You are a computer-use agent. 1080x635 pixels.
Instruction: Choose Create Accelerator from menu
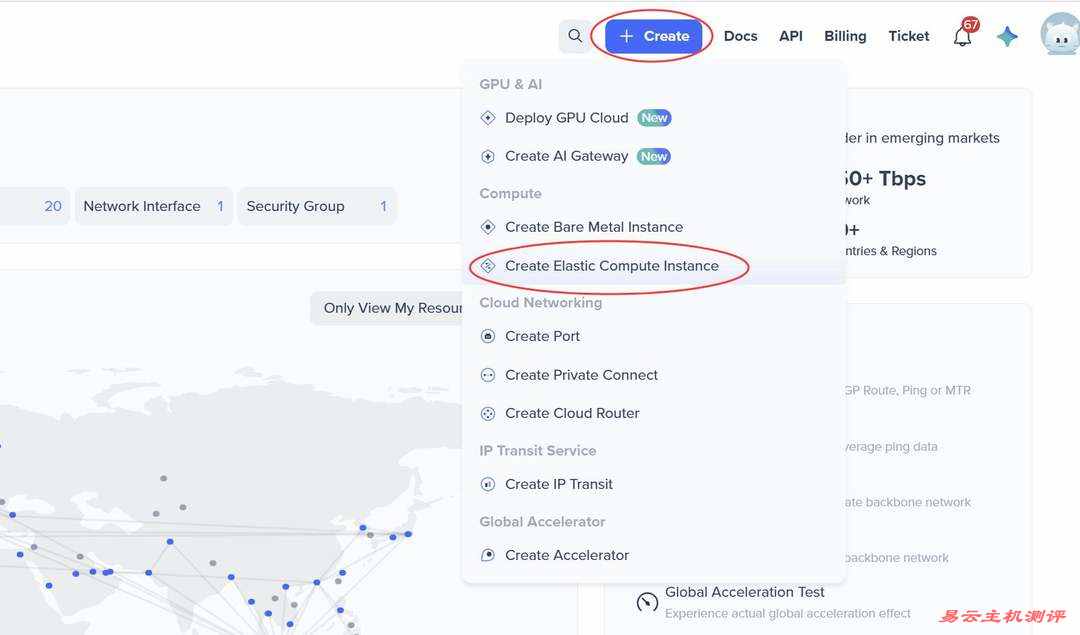[x=566, y=555]
